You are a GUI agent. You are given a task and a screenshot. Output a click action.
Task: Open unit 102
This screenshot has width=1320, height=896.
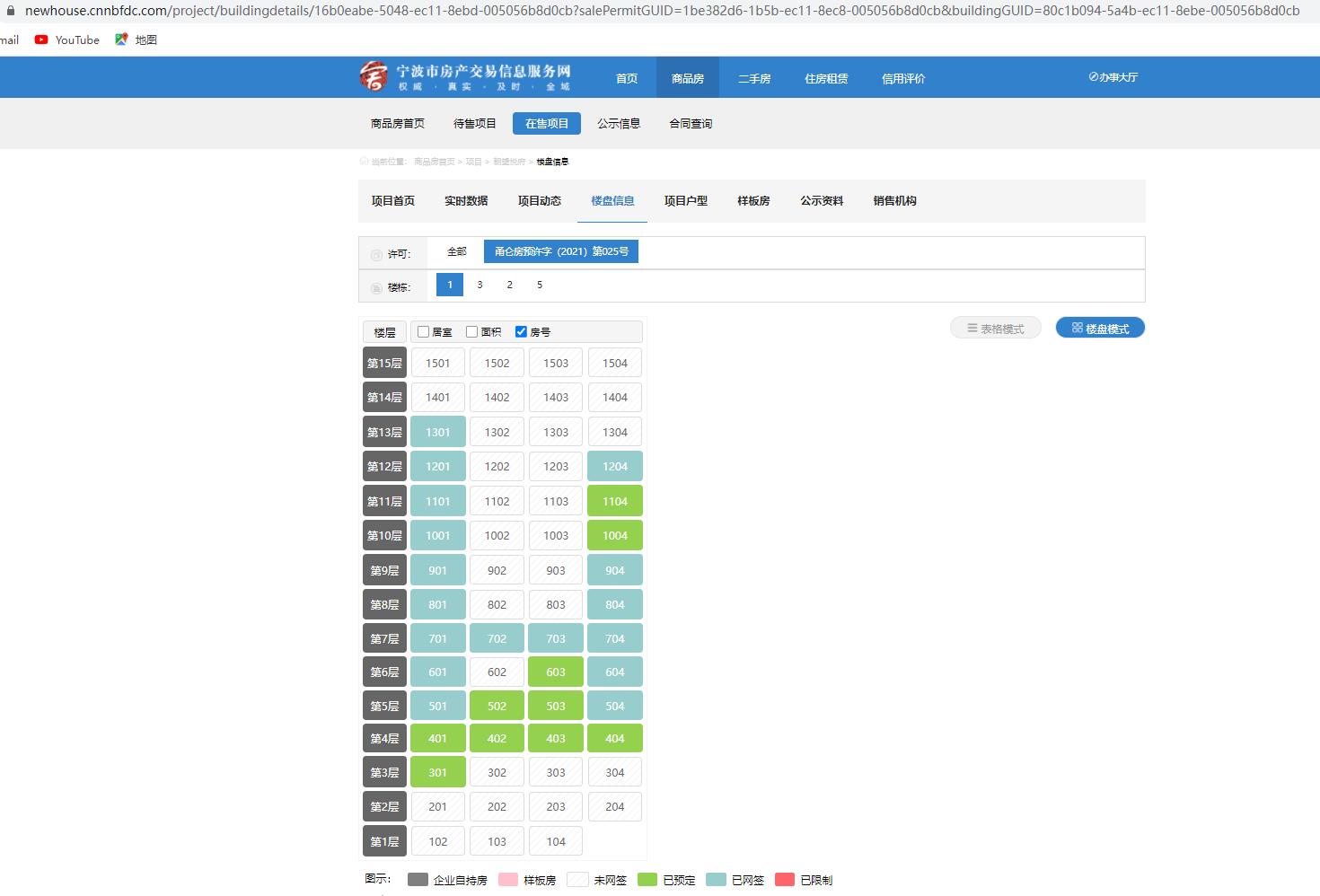tap(438, 841)
